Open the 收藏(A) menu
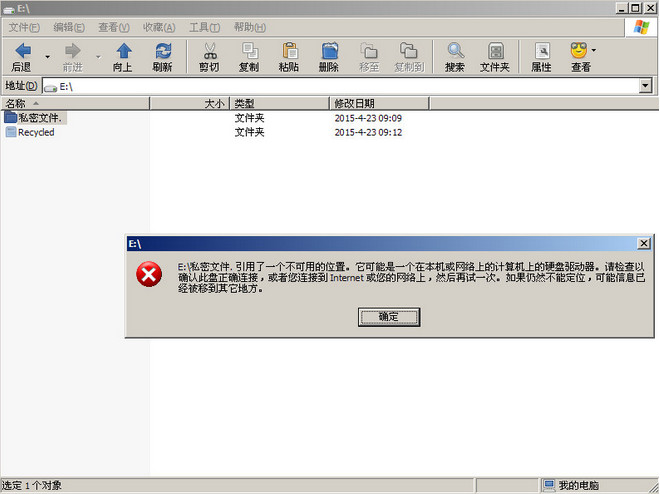660x494 pixels. pos(159,27)
